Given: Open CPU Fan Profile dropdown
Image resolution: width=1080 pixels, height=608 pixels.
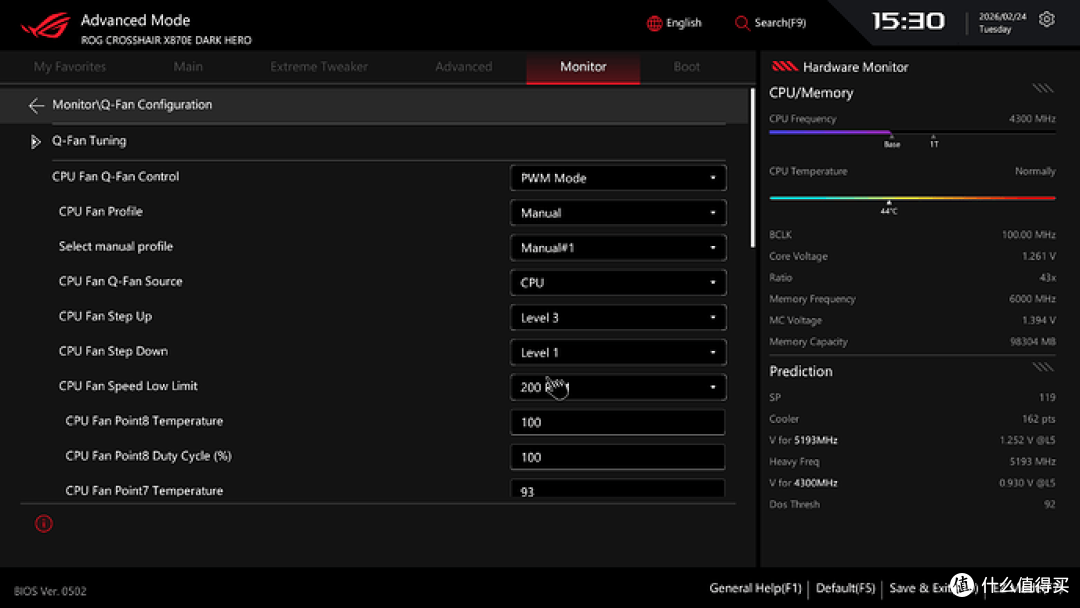Looking at the screenshot, I should coord(618,213).
